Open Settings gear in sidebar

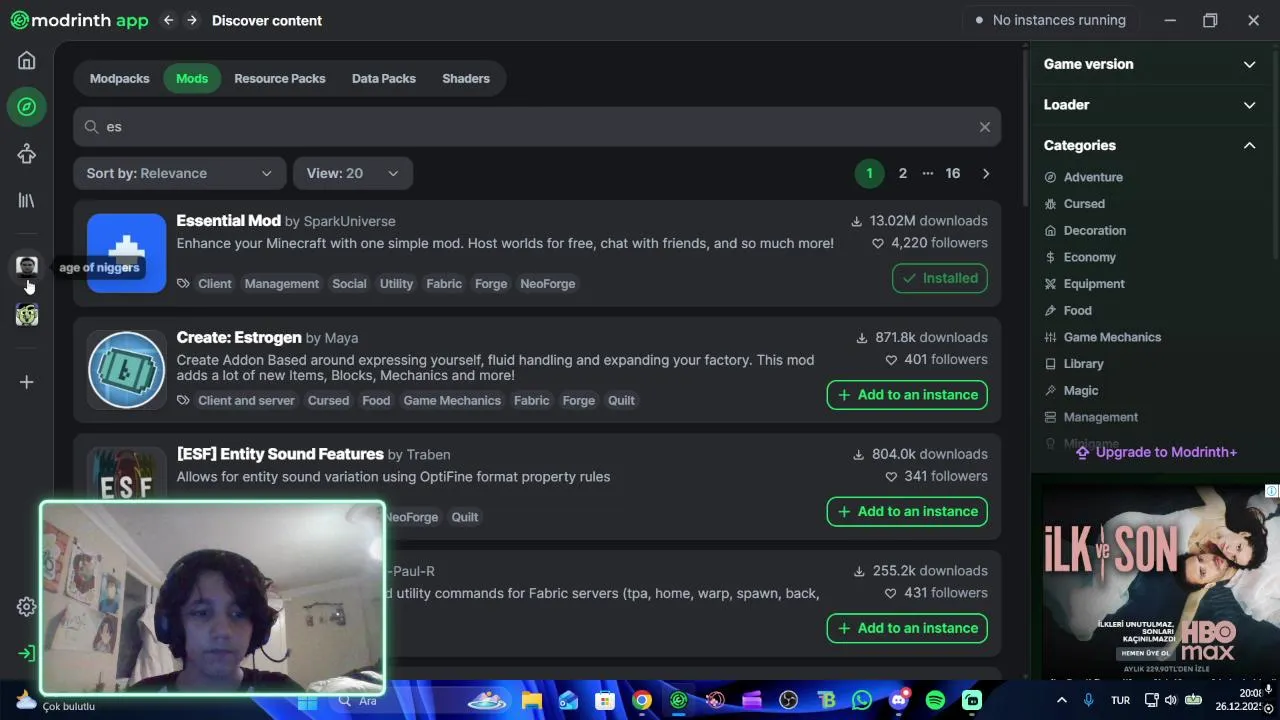tap(27, 607)
